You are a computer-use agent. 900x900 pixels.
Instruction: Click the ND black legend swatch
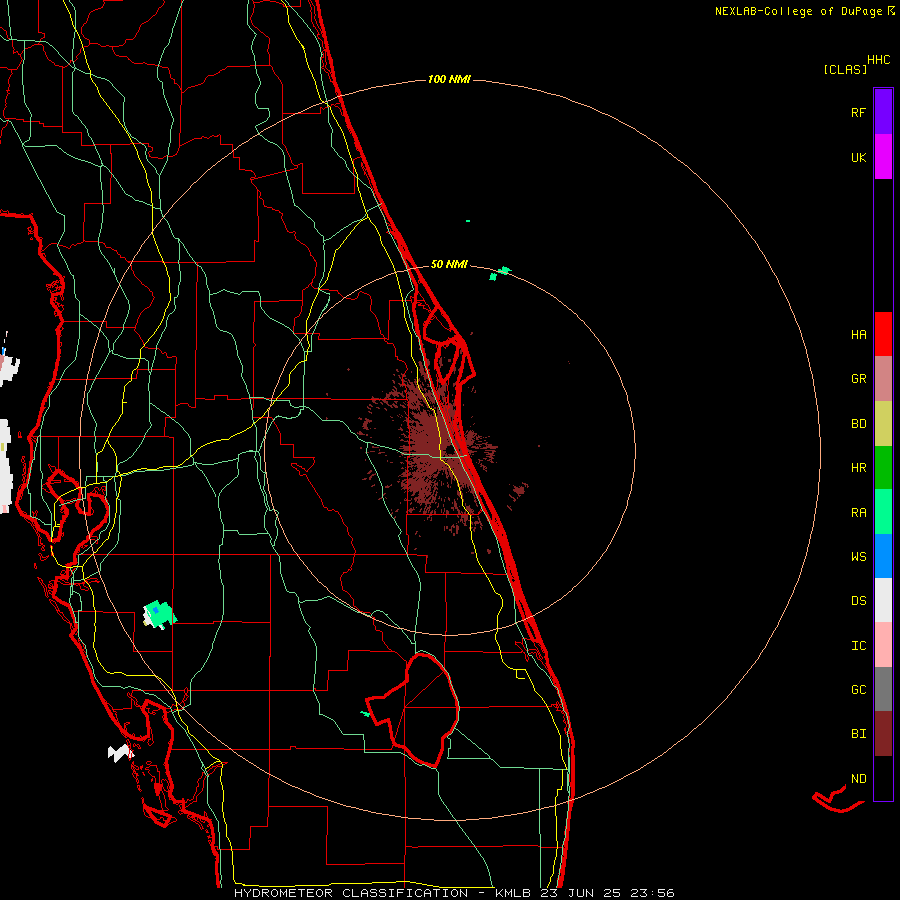point(883,778)
